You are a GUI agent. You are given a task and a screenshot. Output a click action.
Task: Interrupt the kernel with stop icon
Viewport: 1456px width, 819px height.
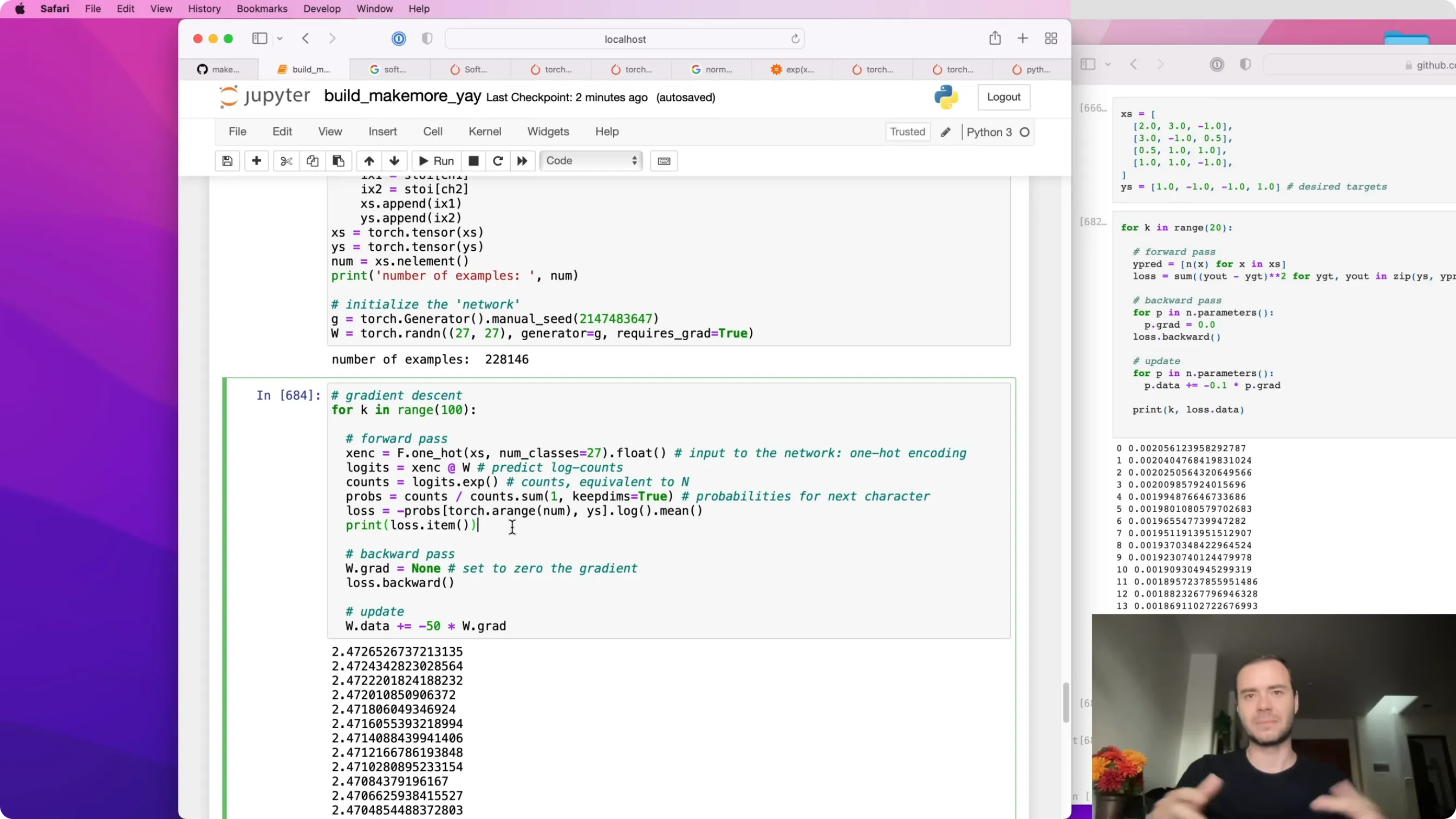tap(473, 161)
